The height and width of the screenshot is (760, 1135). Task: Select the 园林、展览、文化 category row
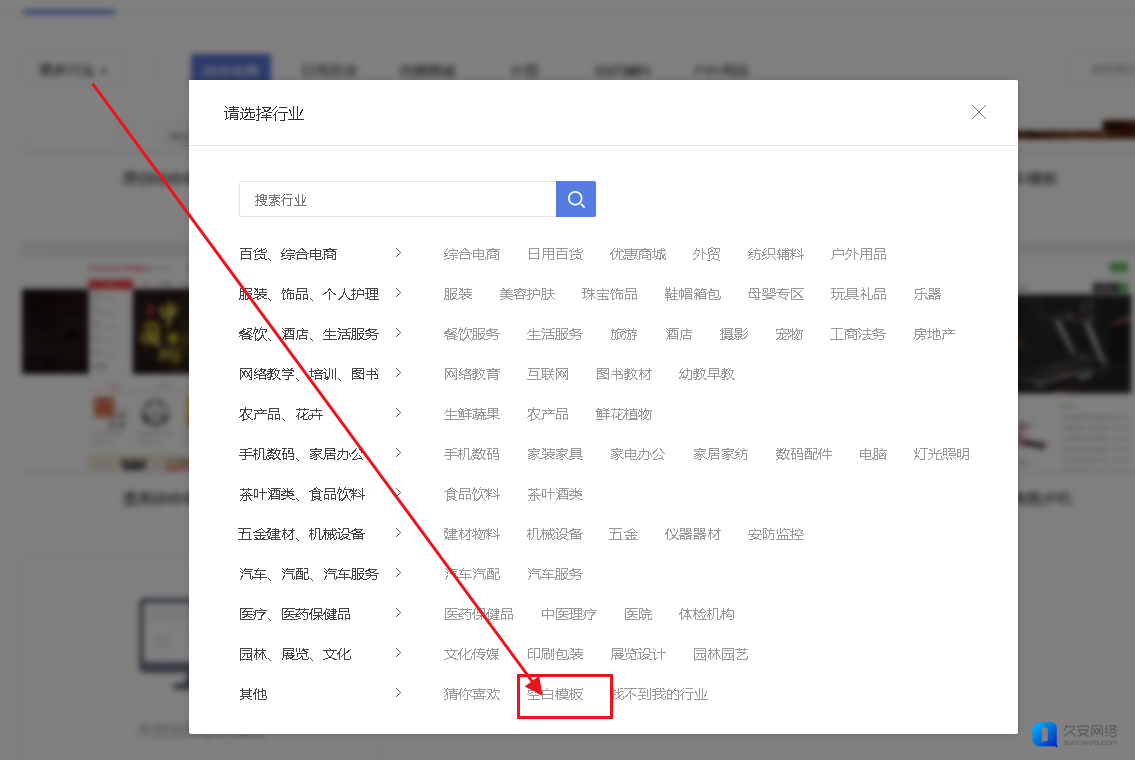(295, 654)
